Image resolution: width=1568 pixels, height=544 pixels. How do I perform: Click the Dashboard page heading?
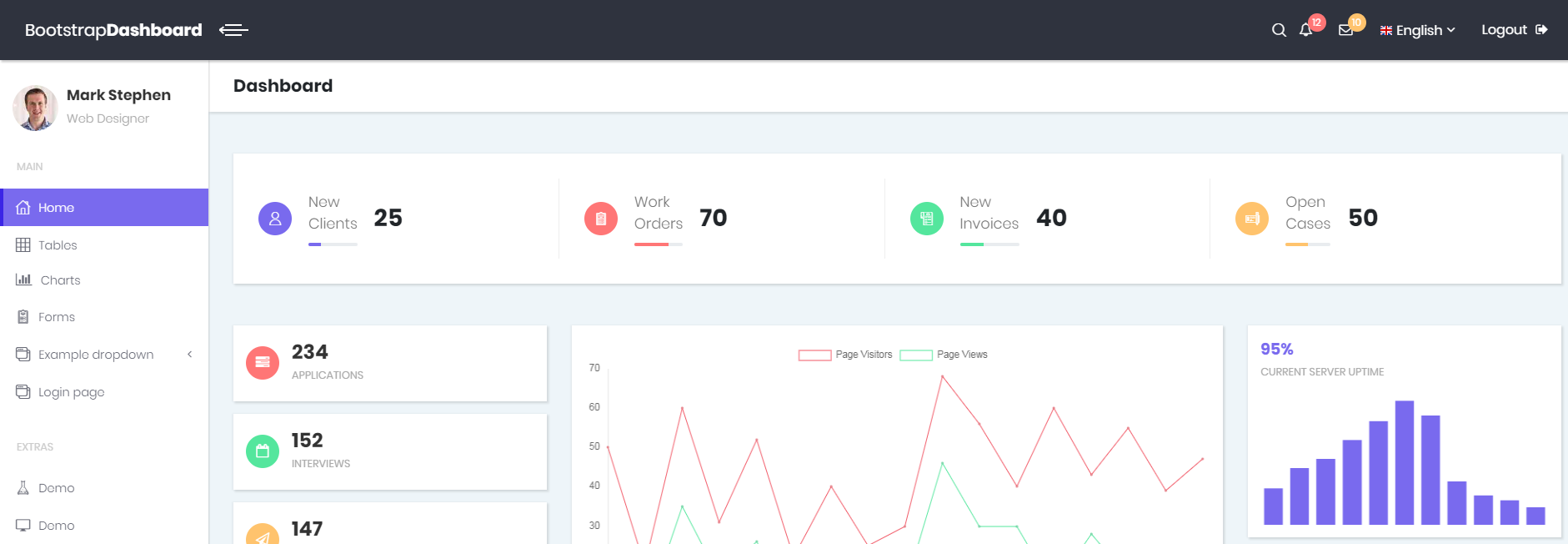pos(283,86)
